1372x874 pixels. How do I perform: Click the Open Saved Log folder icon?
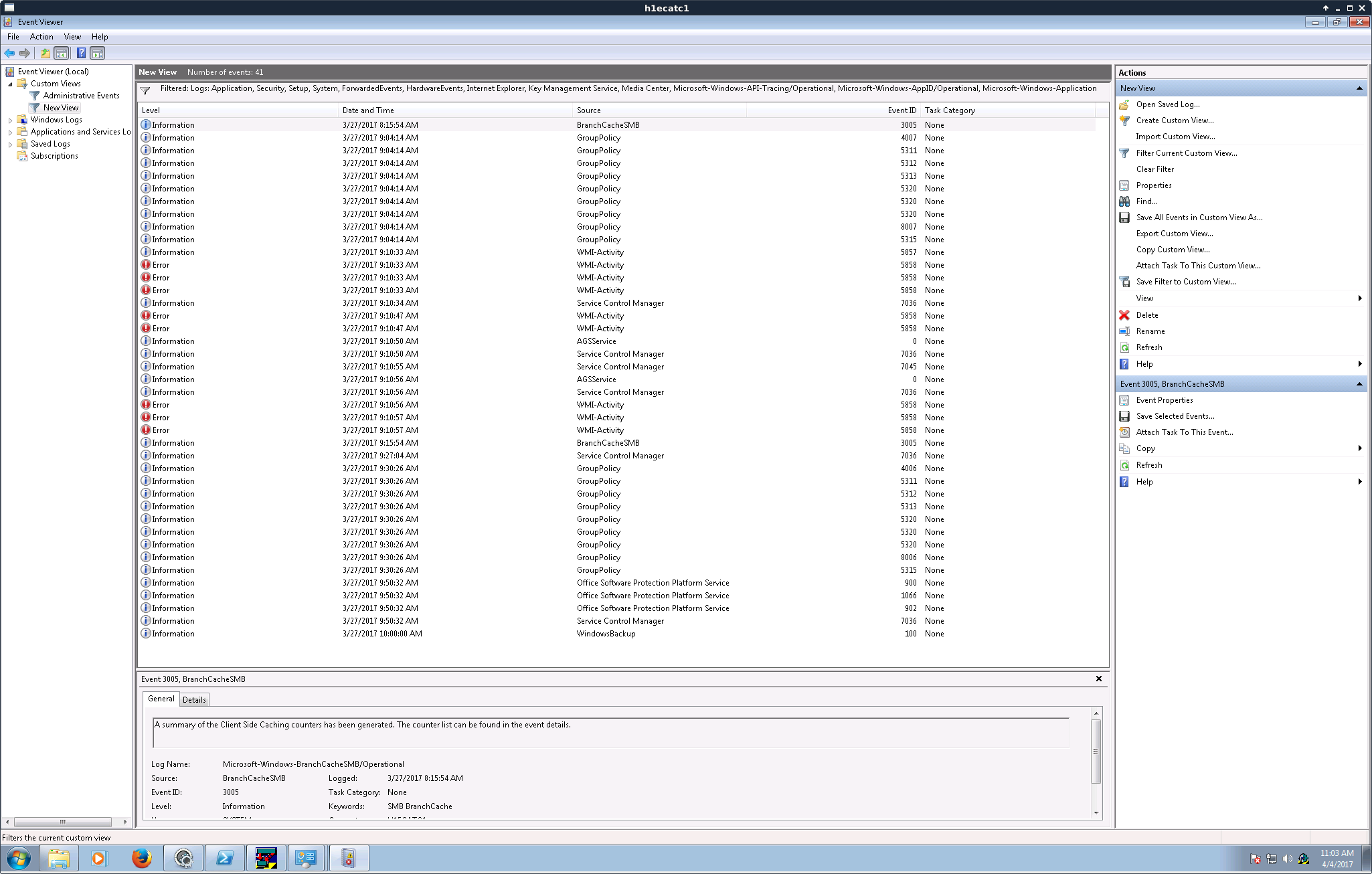pyautogui.click(x=1124, y=104)
